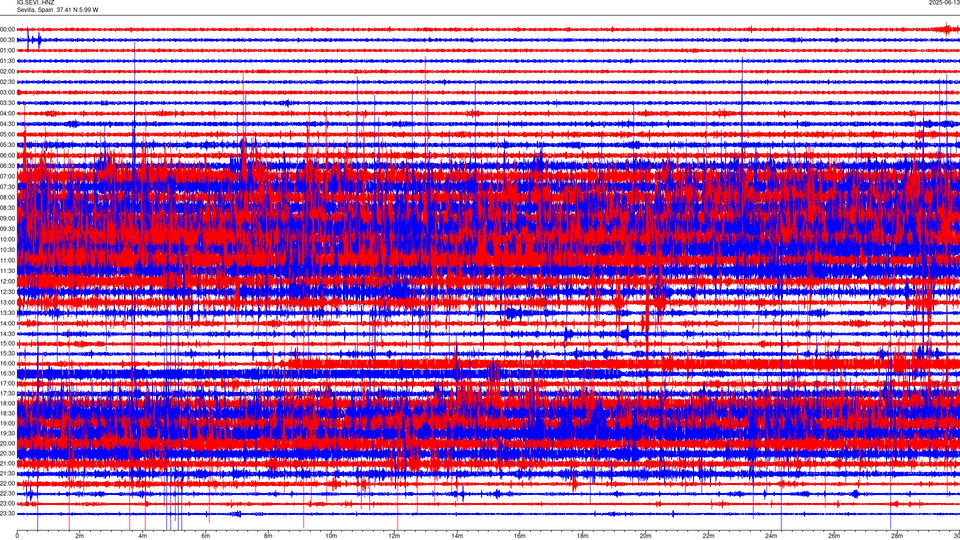960x540 pixels.
Task: Click the 4m mark on the minute axis
Action: point(143,536)
